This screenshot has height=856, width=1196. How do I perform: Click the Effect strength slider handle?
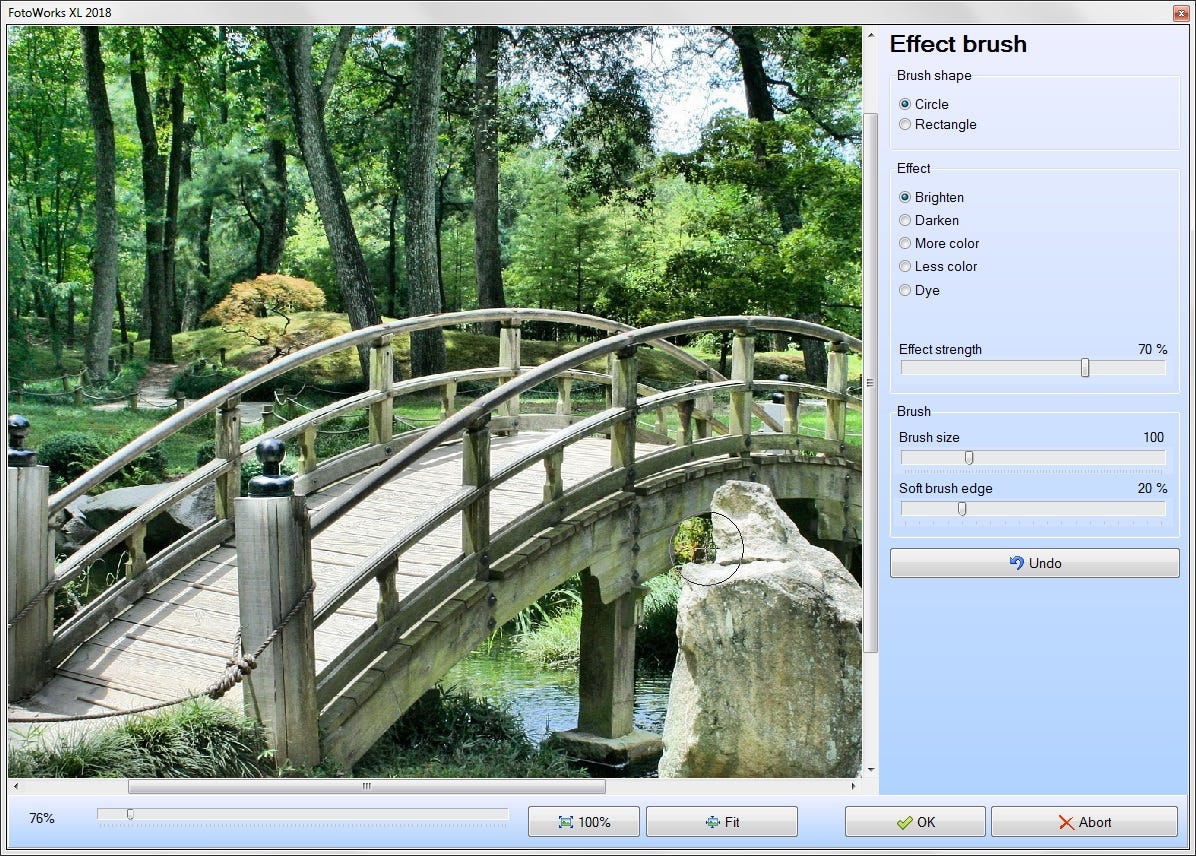[1085, 368]
